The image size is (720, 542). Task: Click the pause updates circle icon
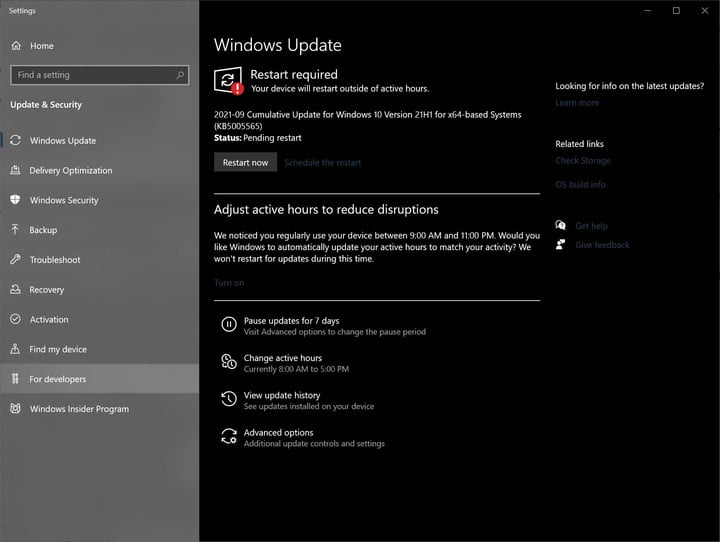(x=229, y=324)
